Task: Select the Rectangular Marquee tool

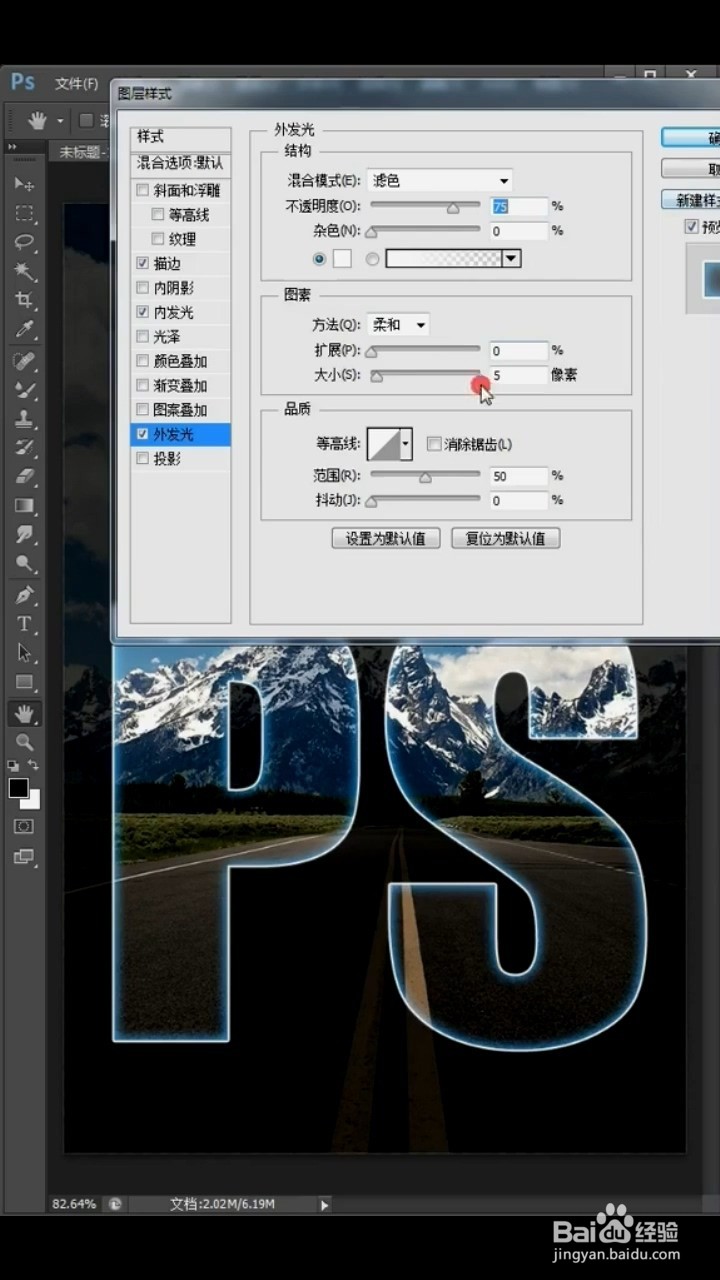Action: [x=25, y=213]
